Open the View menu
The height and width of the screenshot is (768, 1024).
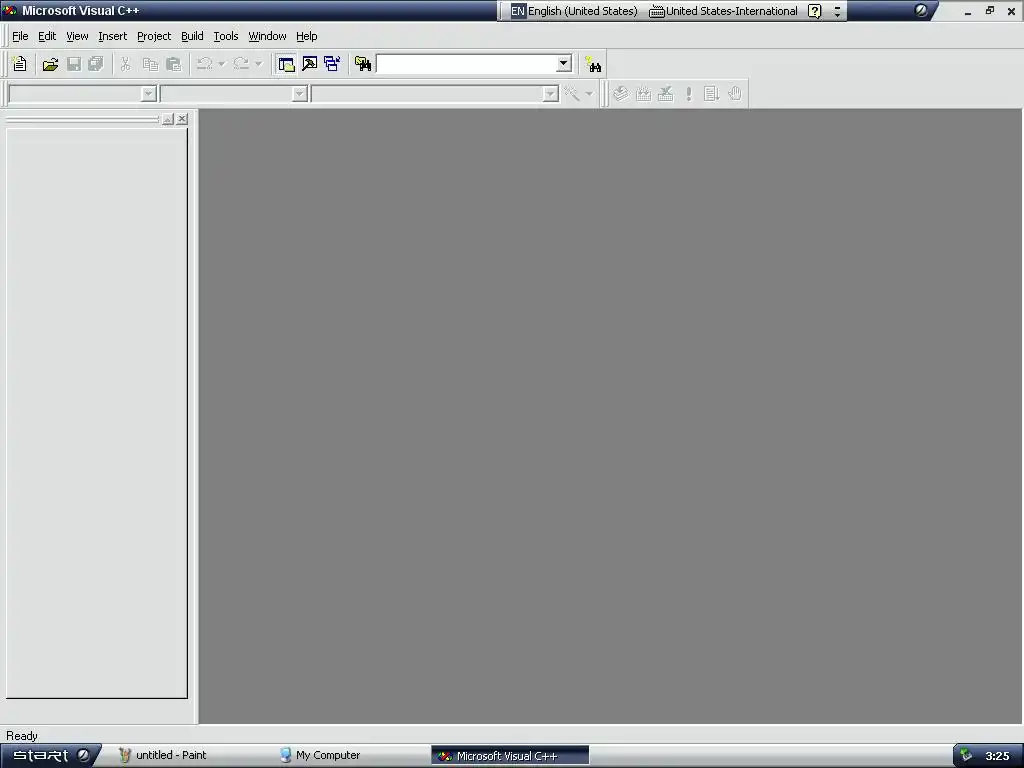[77, 36]
